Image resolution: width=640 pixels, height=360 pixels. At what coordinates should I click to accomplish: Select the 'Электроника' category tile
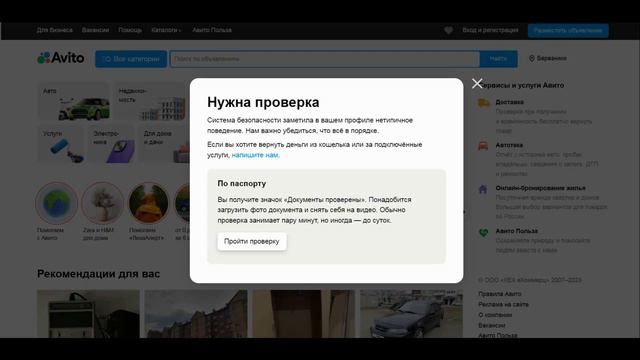pos(111,145)
